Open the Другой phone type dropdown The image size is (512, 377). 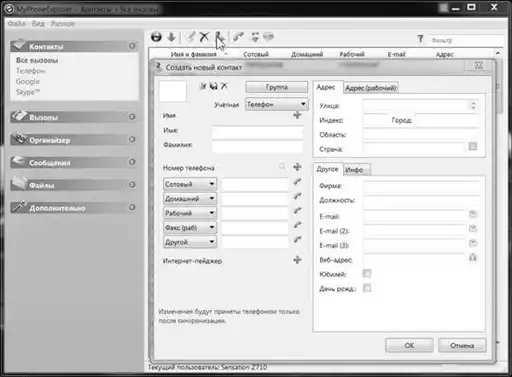click(x=190, y=242)
